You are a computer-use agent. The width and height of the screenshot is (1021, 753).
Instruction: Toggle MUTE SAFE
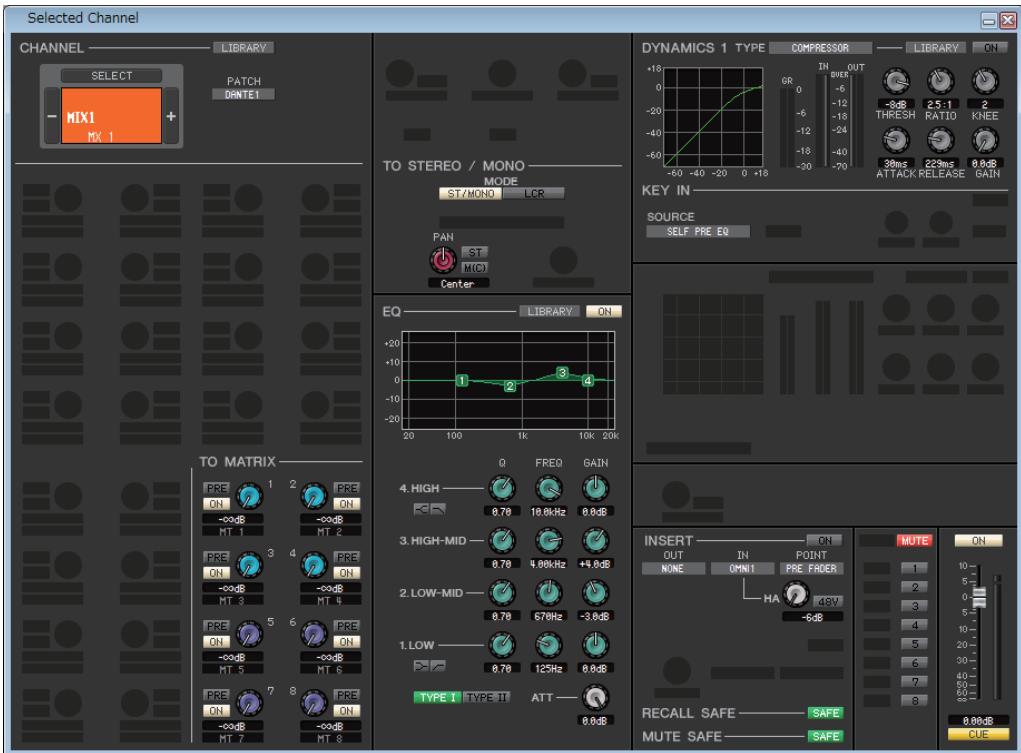pyautogui.click(x=825, y=736)
